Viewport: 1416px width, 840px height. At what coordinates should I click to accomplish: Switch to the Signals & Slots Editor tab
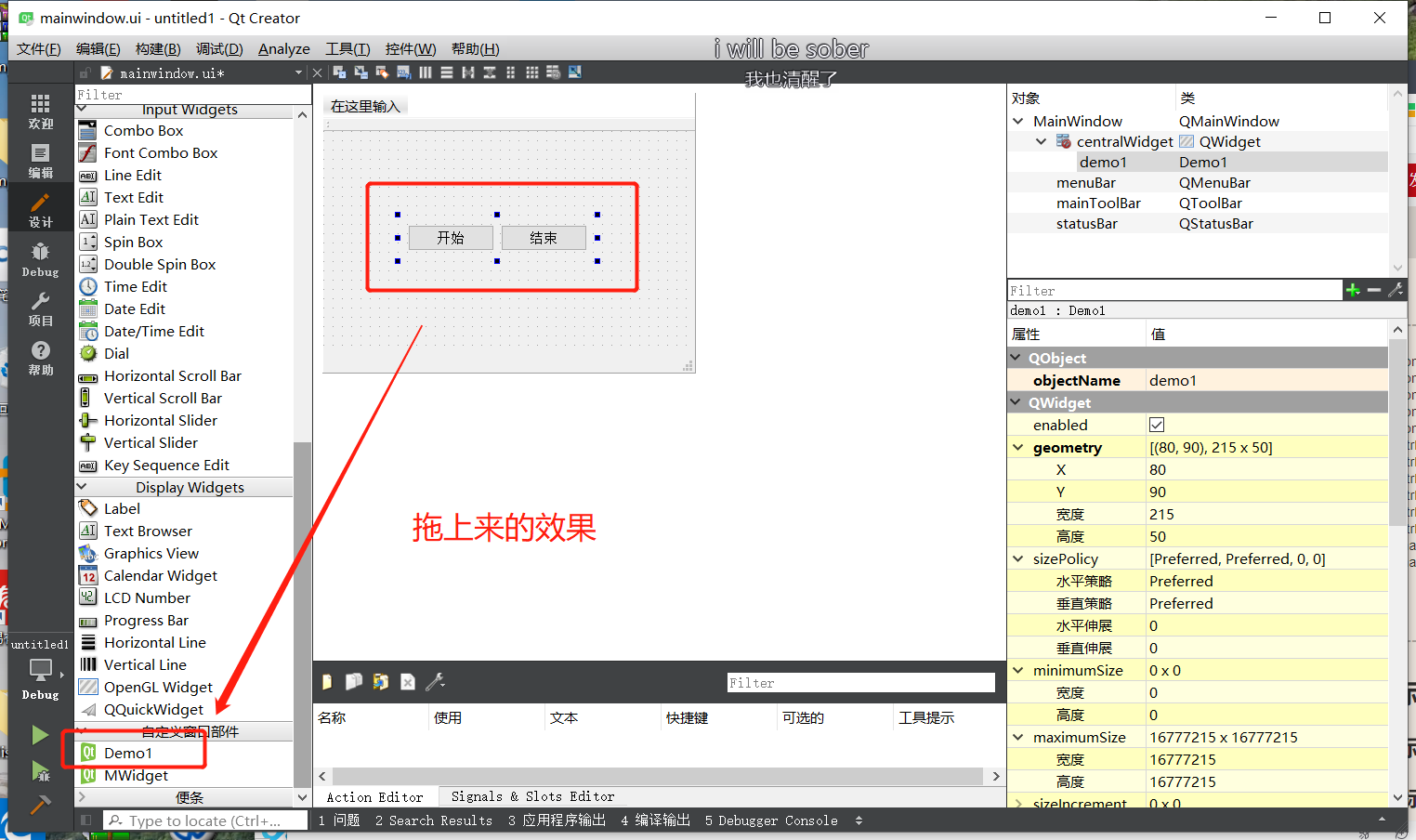tap(531, 796)
